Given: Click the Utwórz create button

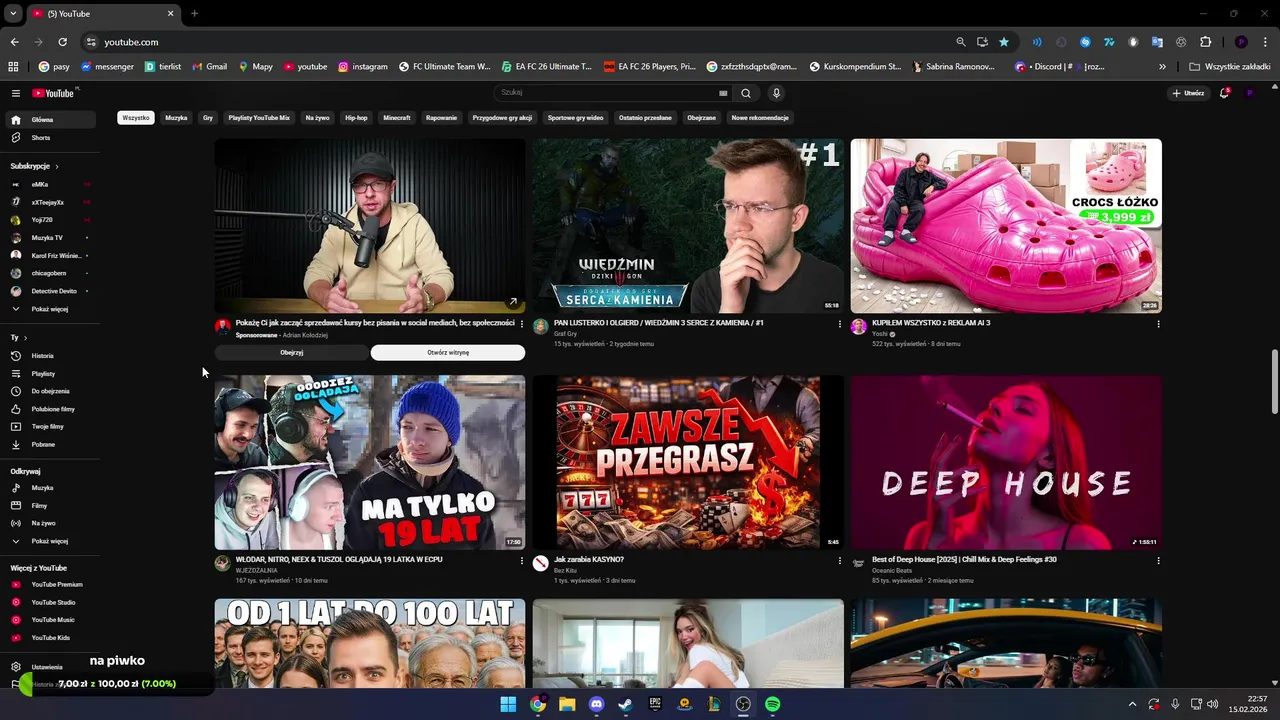Looking at the screenshot, I should coord(1189,93).
